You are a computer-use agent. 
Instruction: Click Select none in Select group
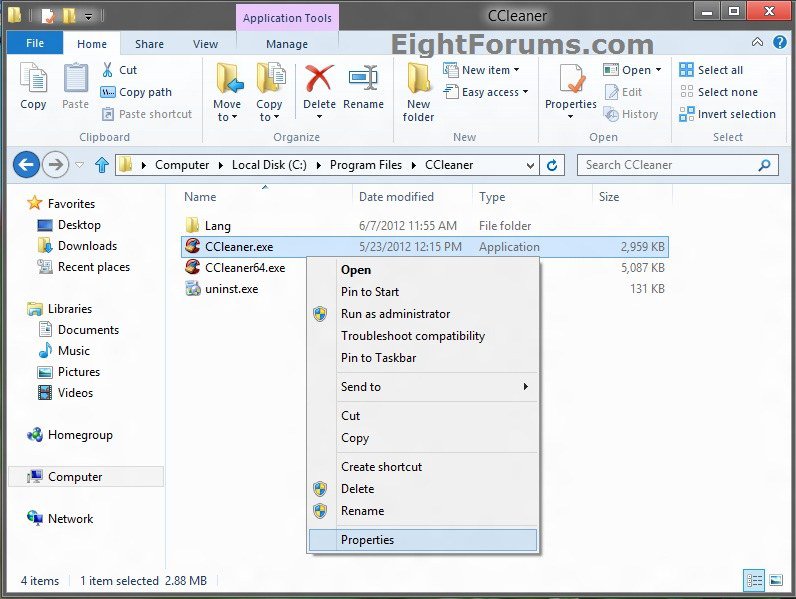(718, 92)
